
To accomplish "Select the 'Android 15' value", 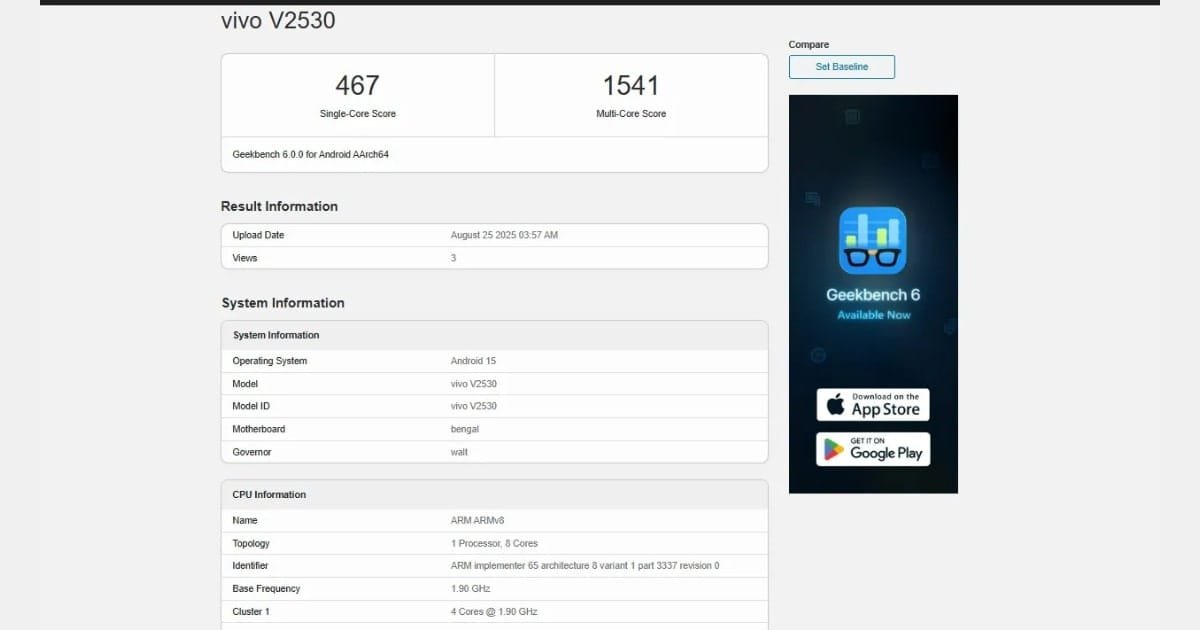I will pos(473,361).
